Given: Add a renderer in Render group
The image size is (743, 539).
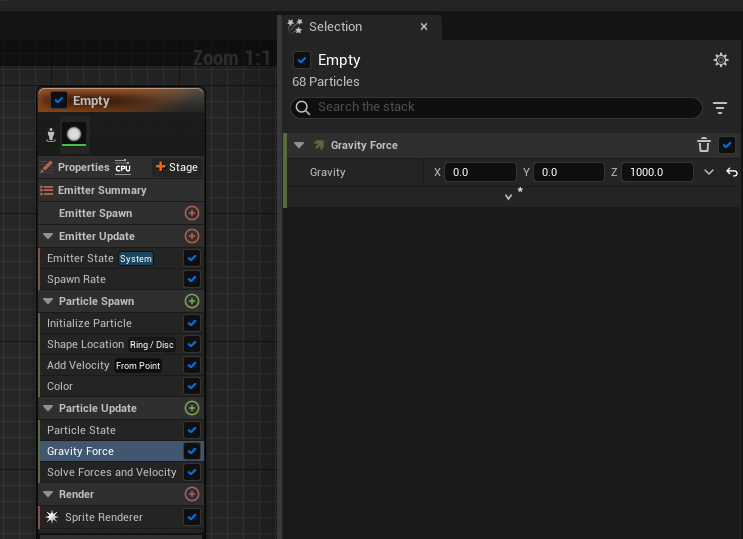Looking at the screenshot, I should click(192, 494).
